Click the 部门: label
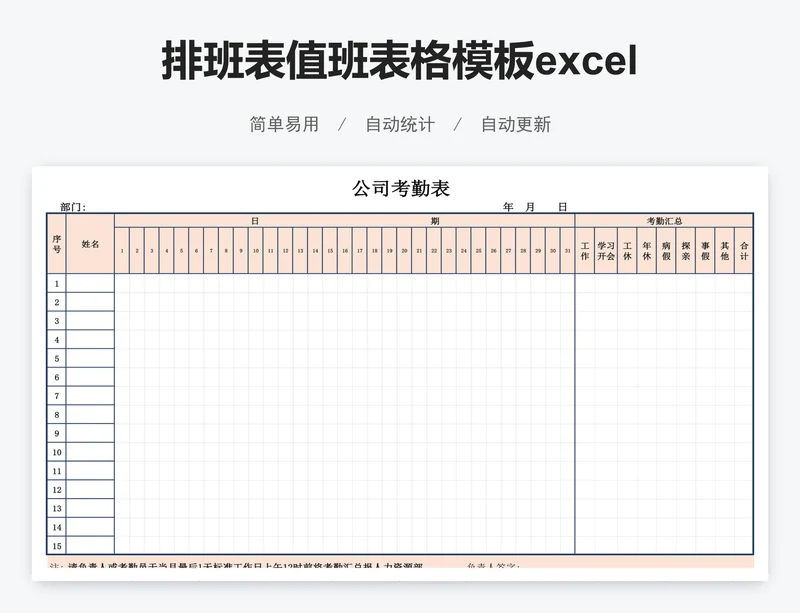 point(73,207)
